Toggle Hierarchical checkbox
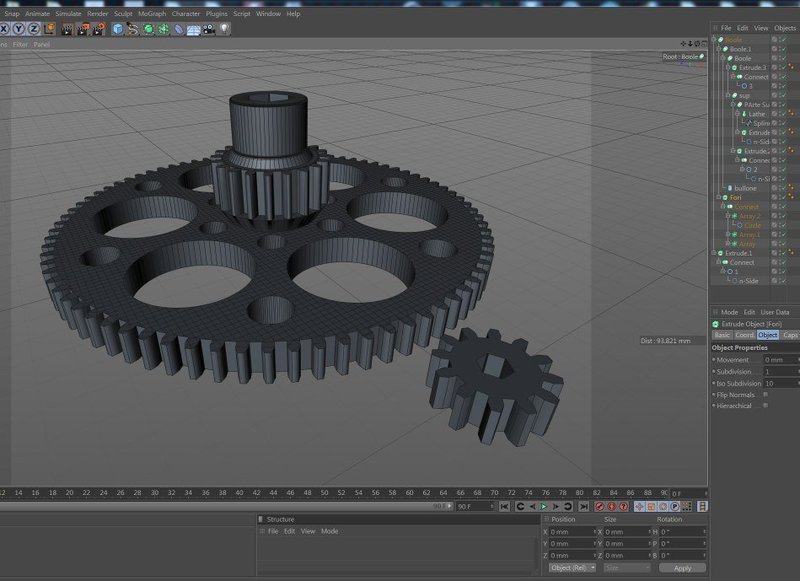This screenshot has width=800, height=581. 765,406
